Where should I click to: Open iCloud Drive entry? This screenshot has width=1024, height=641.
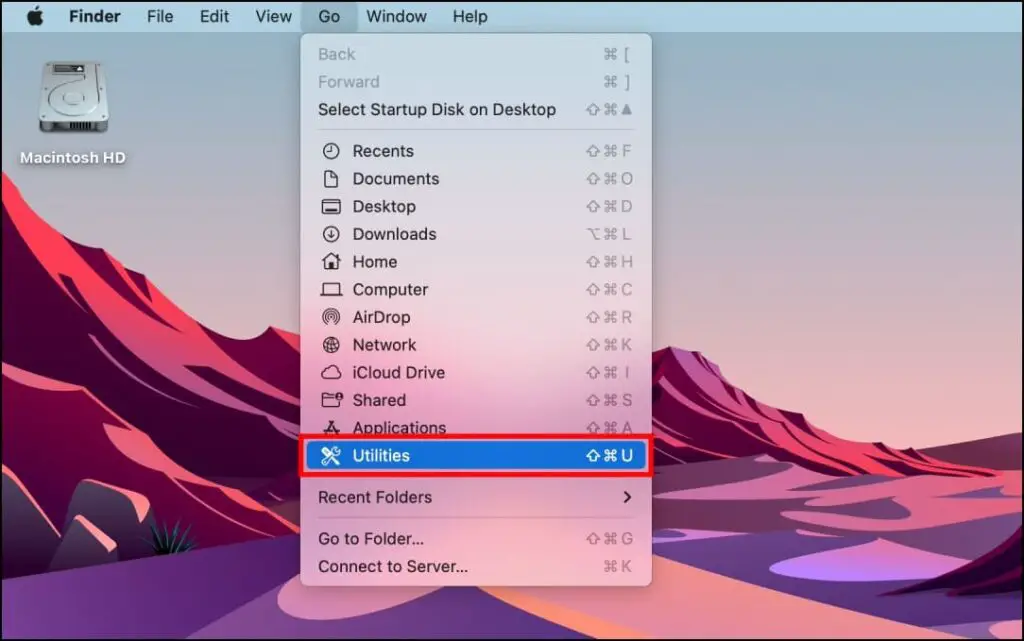pos(475,373)
